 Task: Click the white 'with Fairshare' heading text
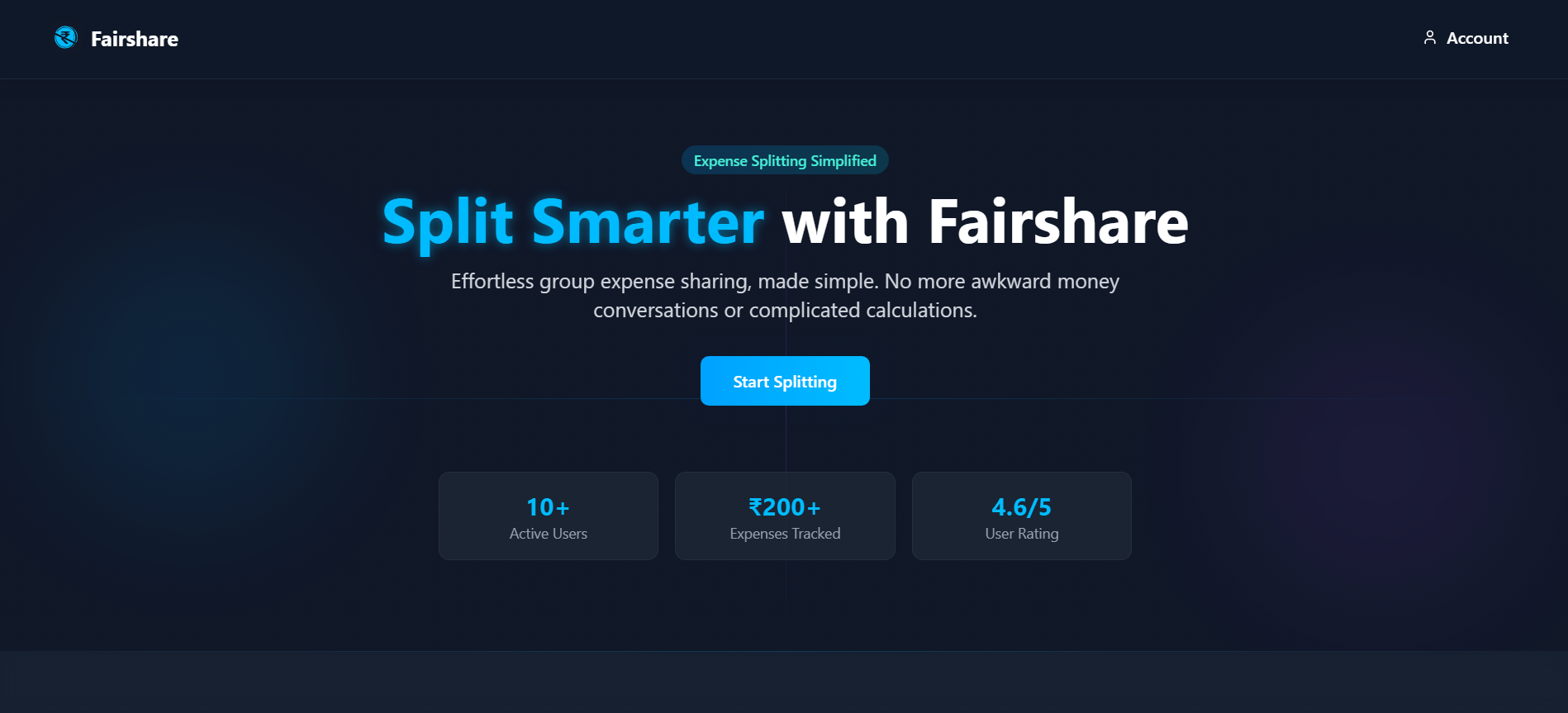[985, 223]
